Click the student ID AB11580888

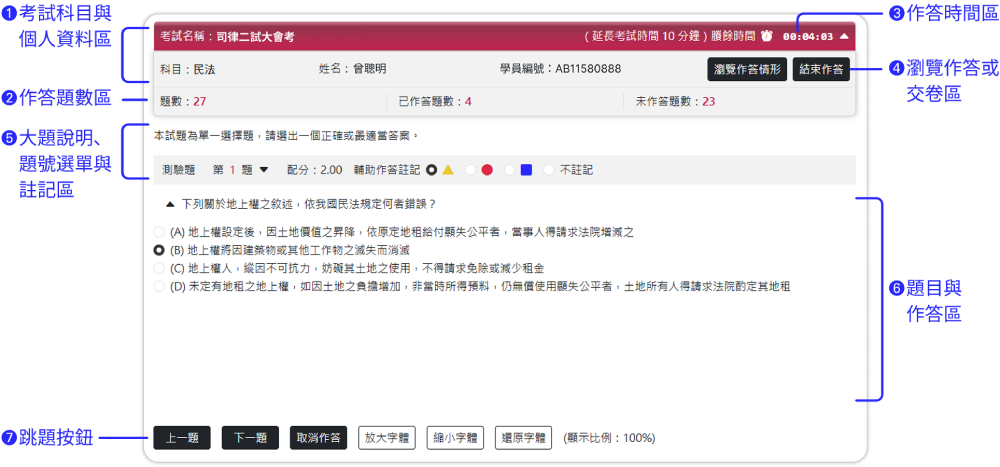point(587,69)
